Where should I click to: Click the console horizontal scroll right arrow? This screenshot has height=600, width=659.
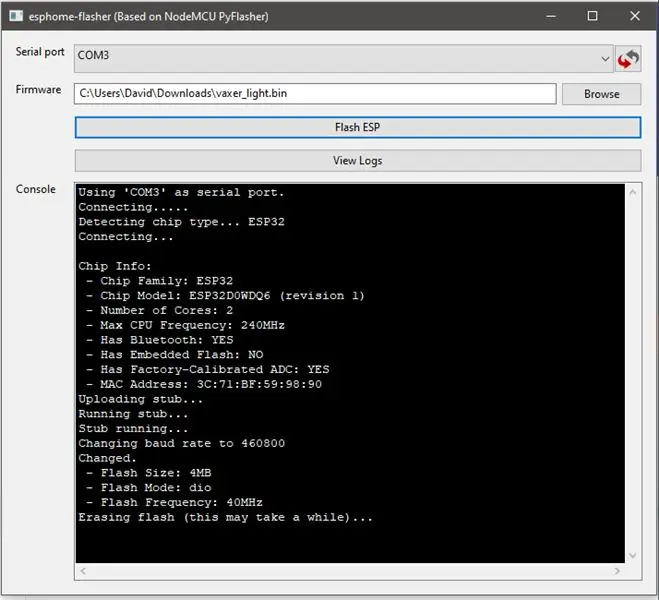pos(617,571)
